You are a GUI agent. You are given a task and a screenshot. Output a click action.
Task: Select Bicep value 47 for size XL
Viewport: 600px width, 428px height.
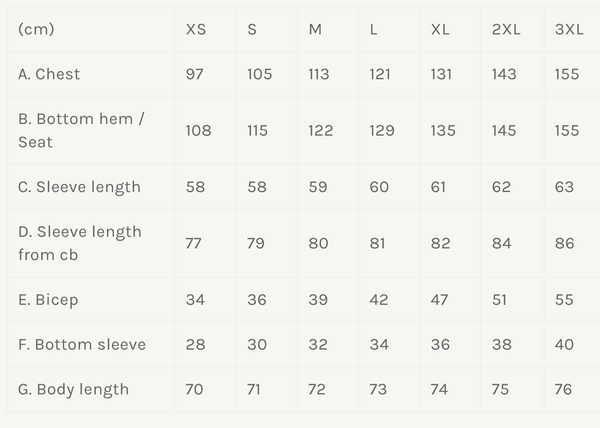tap(440, 299)
